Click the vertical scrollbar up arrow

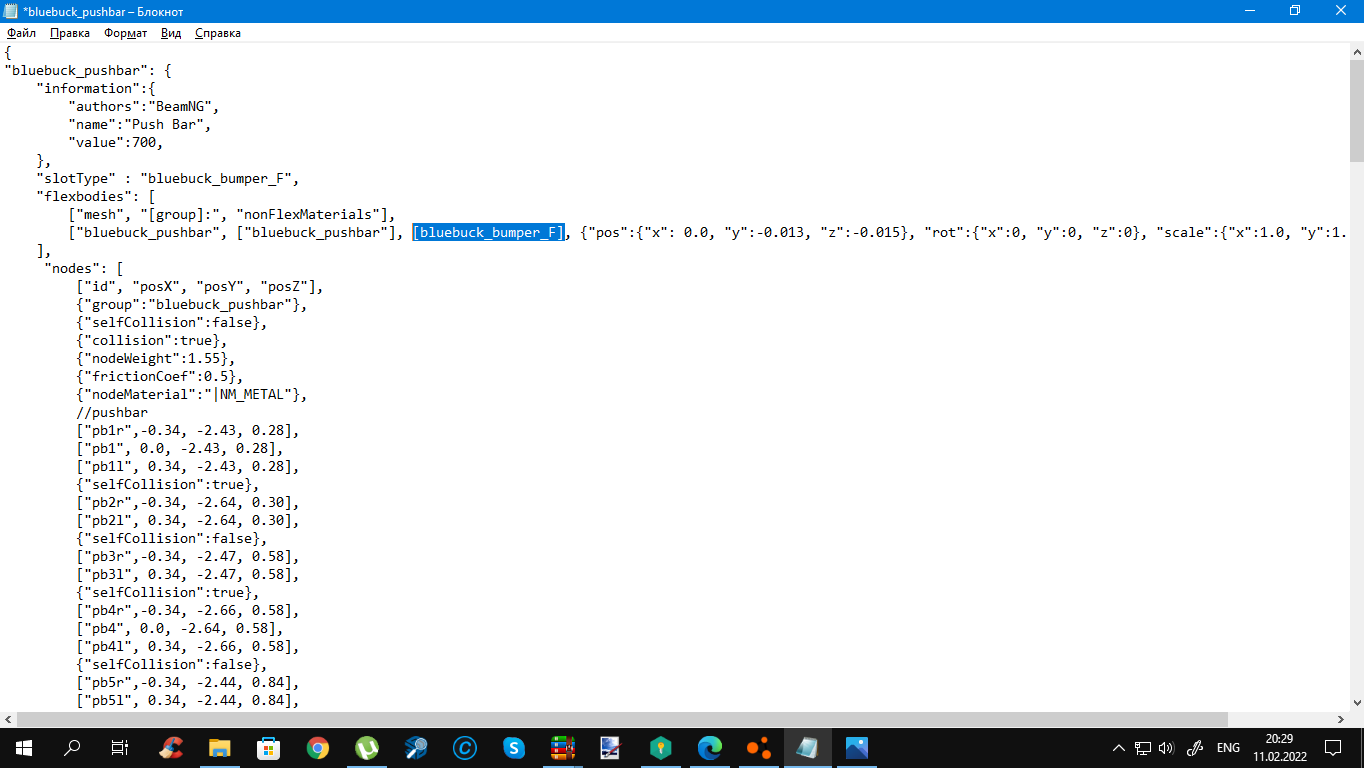click(x=1356, y=50)
